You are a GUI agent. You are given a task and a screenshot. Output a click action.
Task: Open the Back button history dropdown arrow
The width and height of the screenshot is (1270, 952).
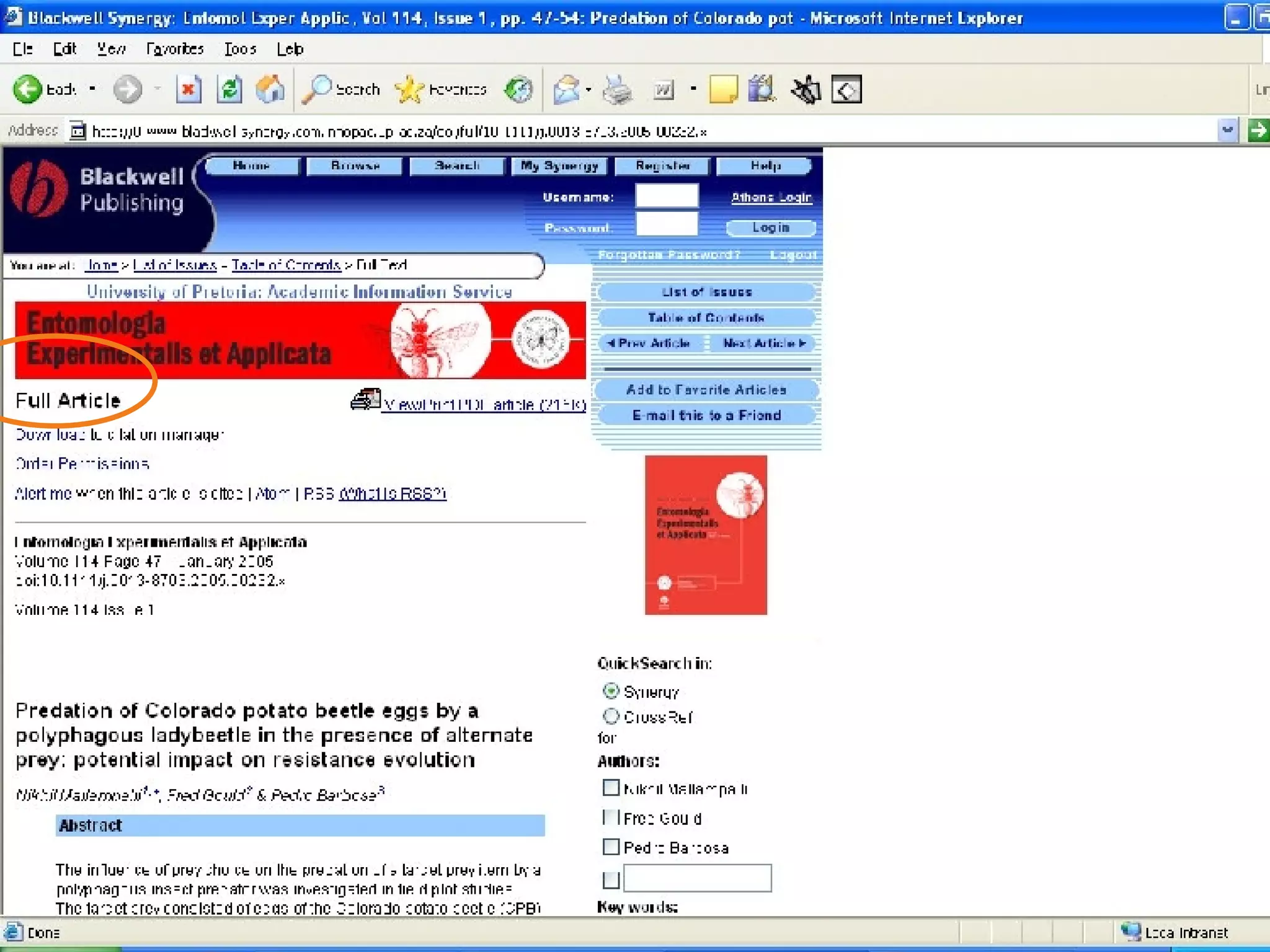92,89
